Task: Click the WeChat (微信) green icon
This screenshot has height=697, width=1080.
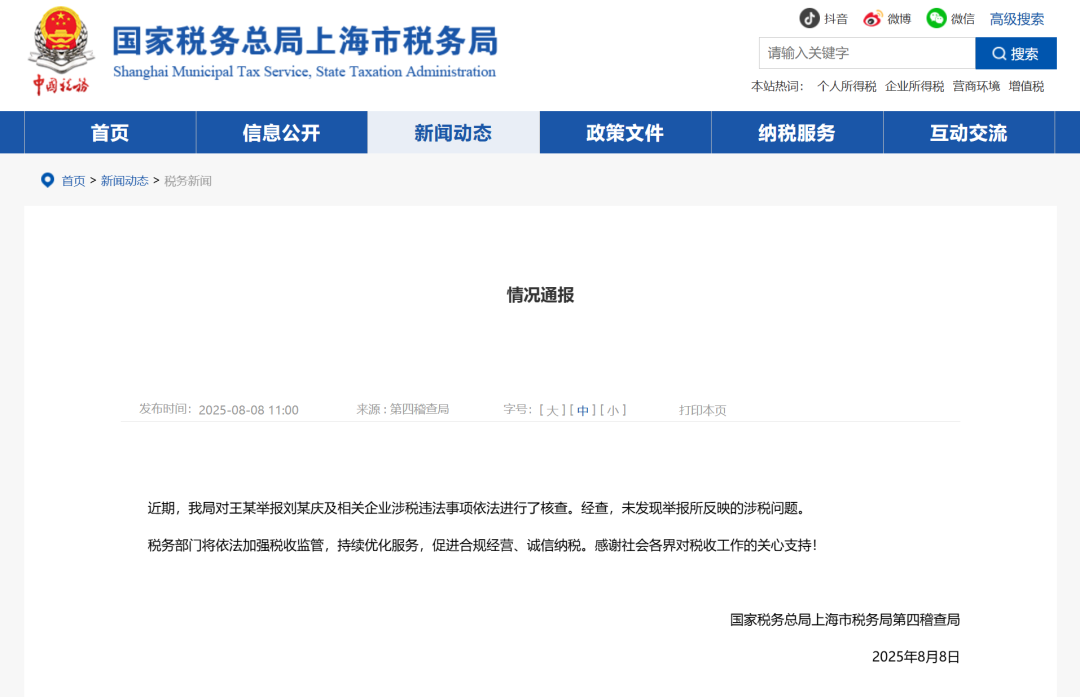Action: [936, 18]
